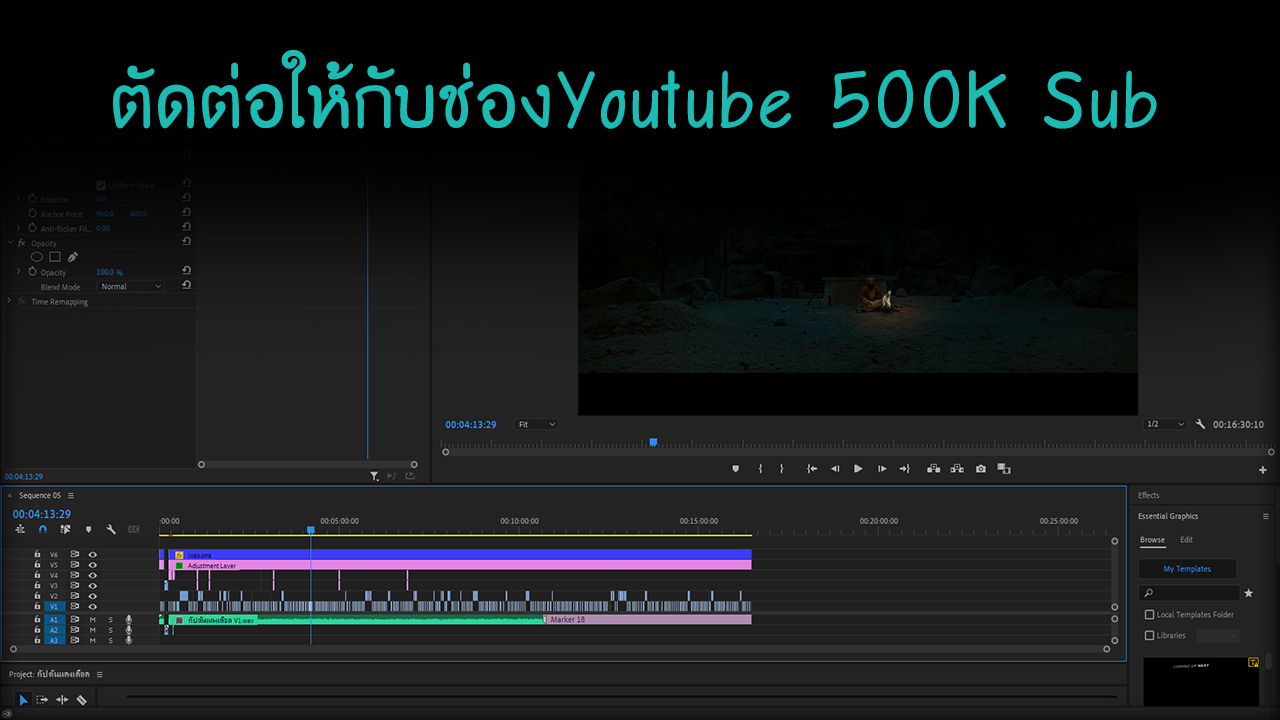
Task: Open Program Monitor Button Editor plus
Action: (1263, 470)
